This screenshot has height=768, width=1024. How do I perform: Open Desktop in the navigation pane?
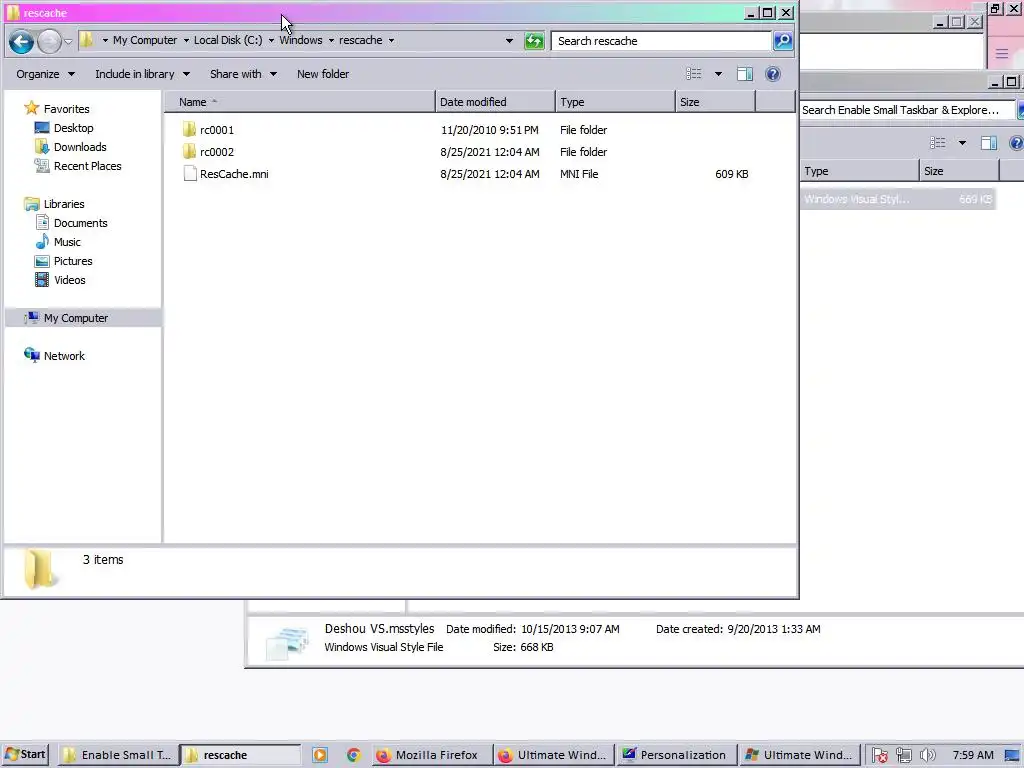click(x=73, y=128)
